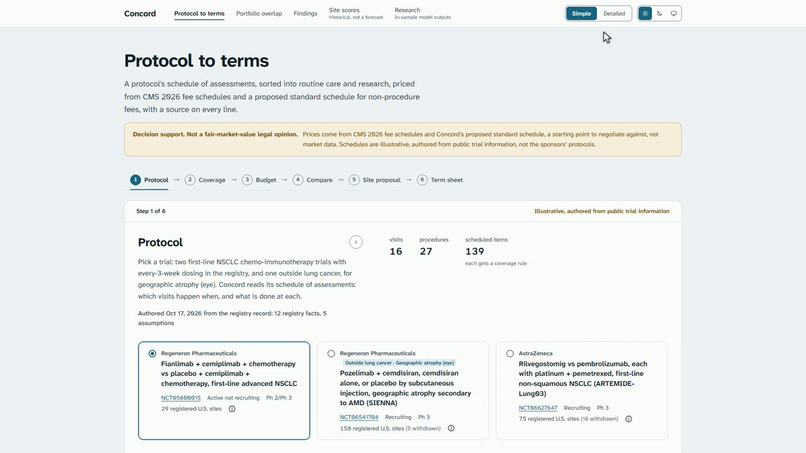Go to step 6 Term sheet
The image size is (806, 453).
click(x=440, y=180)
